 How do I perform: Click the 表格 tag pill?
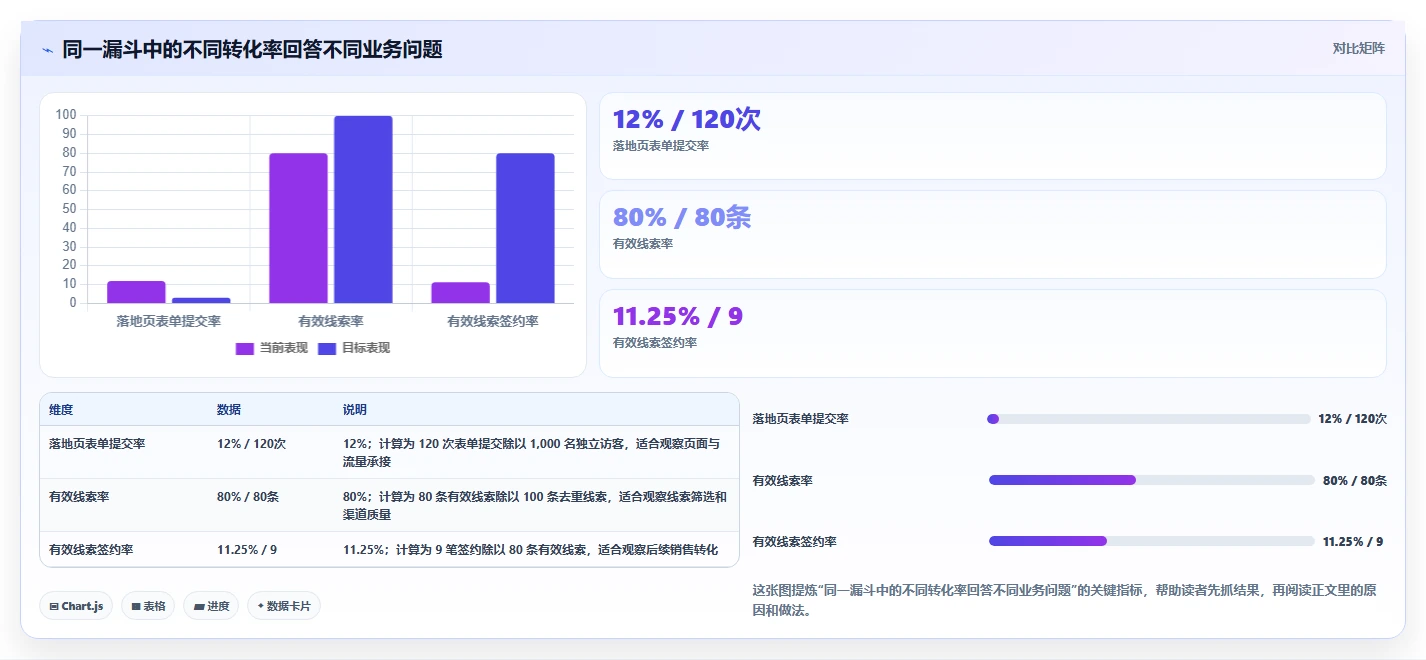pos(148,606)
